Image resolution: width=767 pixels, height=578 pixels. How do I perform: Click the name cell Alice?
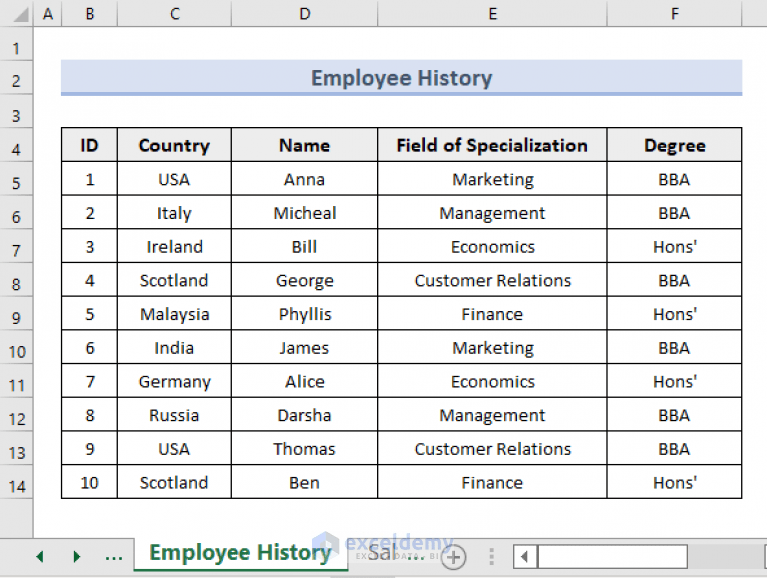pos(304,381)
